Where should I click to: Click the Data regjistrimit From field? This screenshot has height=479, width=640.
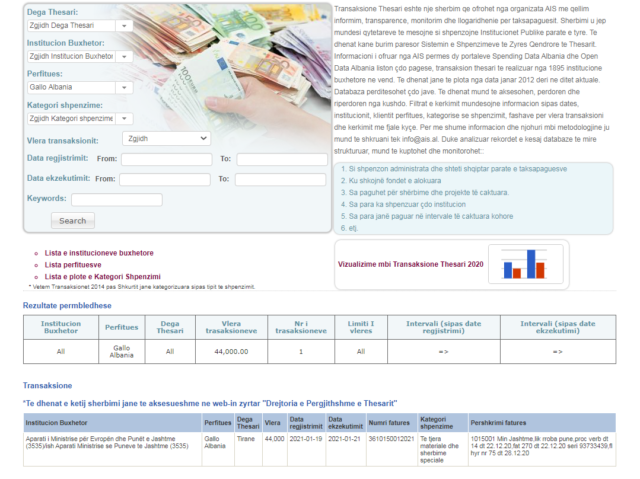(x=166, y=159)
